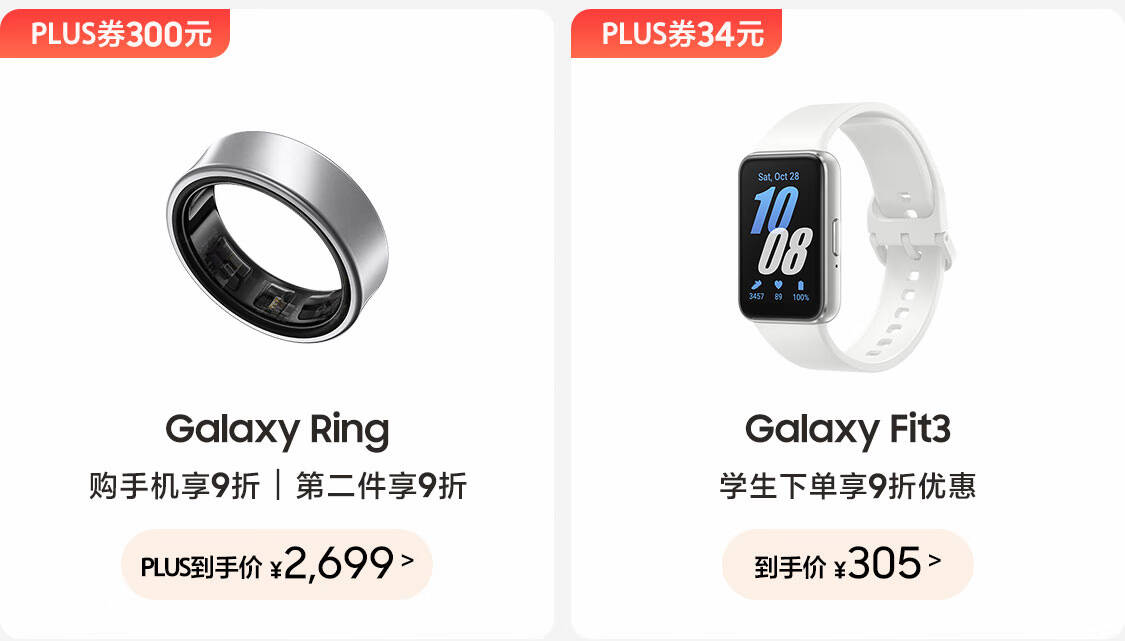
Task: Click the sensor inside the Galaxy Ring
Action: (x=276, y=298)
